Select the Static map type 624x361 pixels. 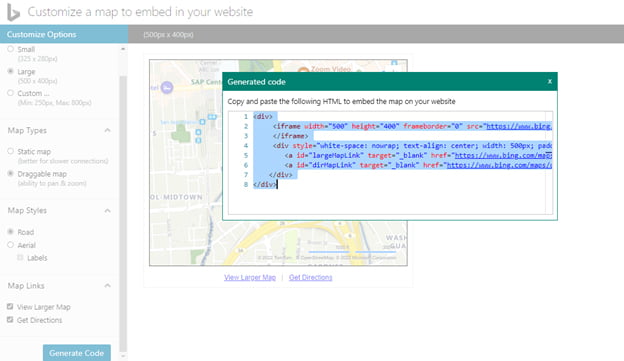10,151
